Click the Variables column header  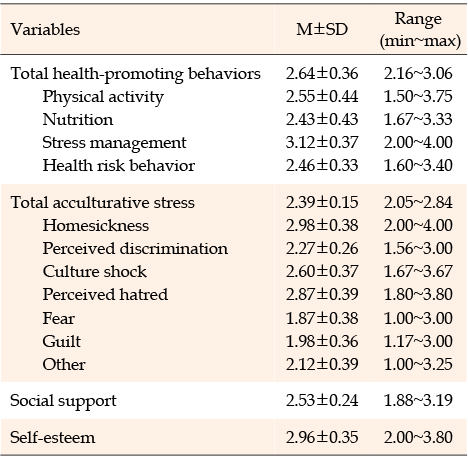[45, 29]
